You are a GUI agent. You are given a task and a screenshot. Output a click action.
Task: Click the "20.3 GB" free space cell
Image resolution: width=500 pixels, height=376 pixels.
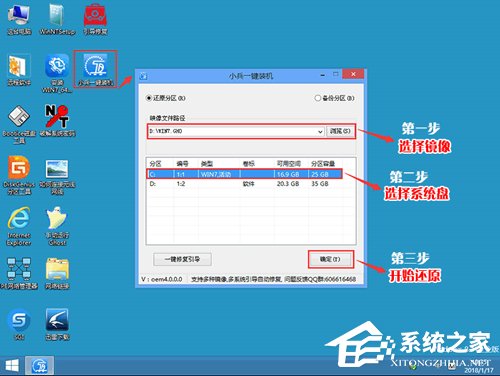pyautogui.click(x=288, y=184)
